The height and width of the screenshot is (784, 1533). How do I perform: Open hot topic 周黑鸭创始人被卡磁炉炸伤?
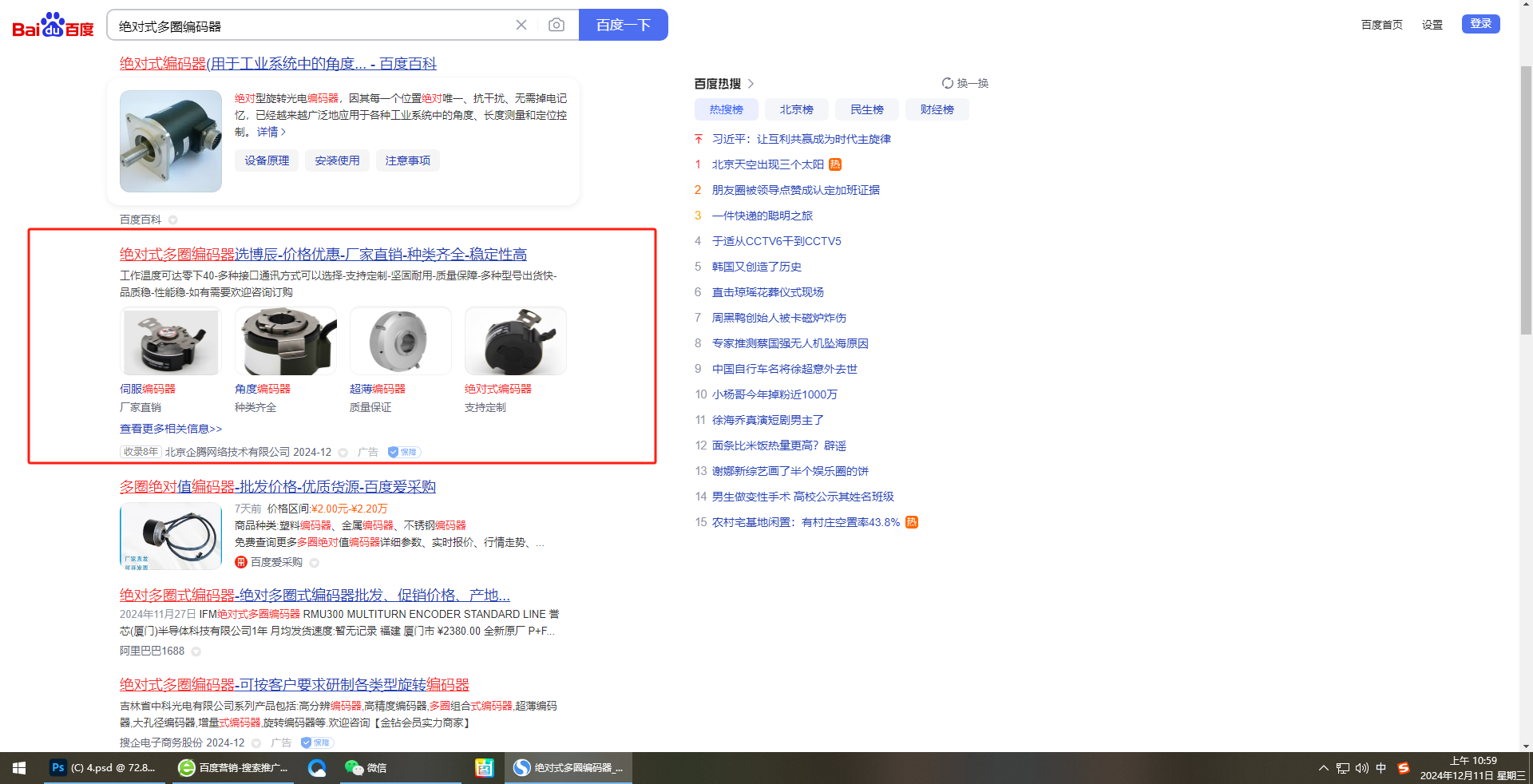pos(779,318)
